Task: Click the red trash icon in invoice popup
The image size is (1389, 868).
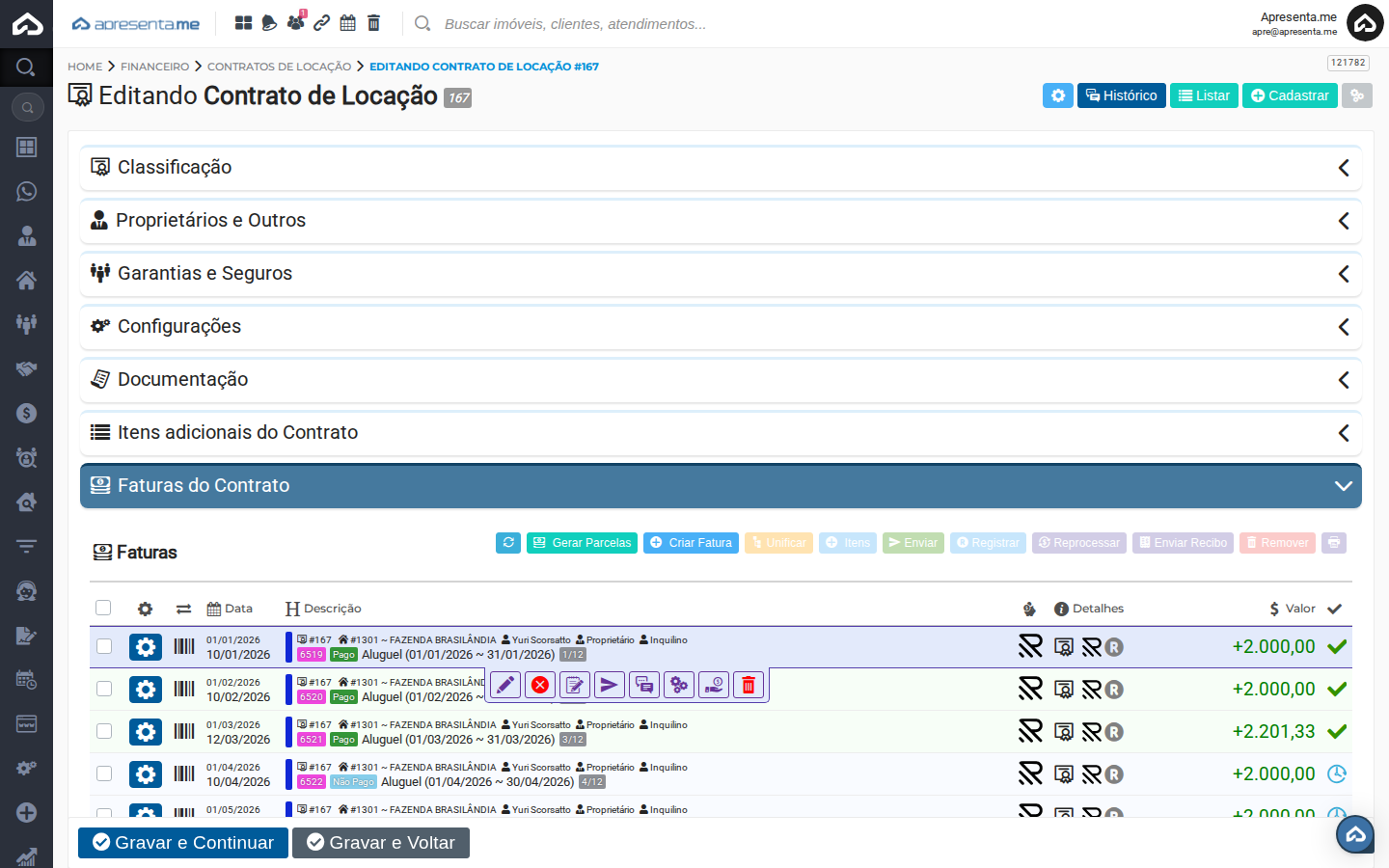Action: (x=749, y=685)
